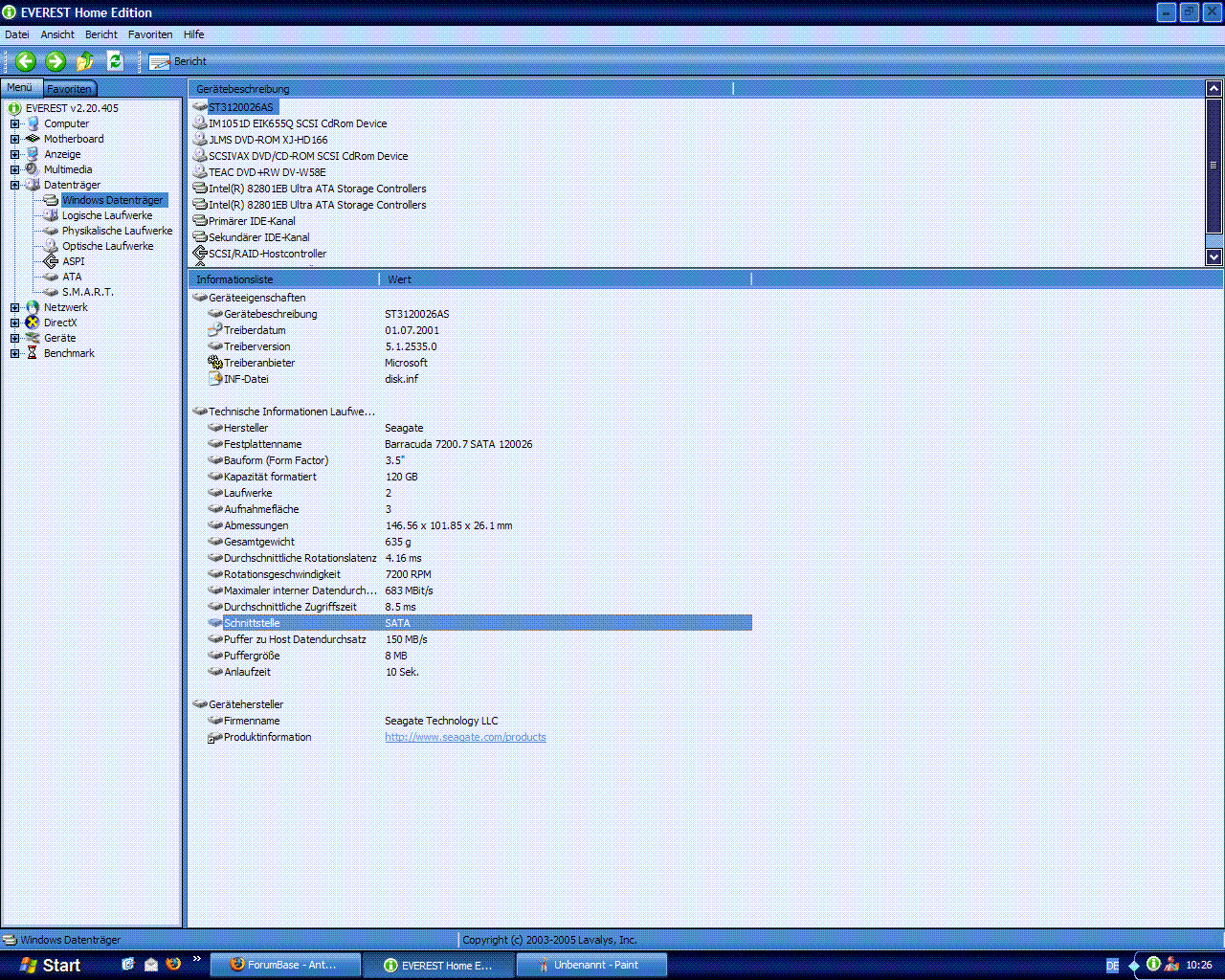The image size is (1225, 980).
Task: Select SCSIVAX DVD/CD-ROM SCSI CdRom Device
Action: point(308,156)
